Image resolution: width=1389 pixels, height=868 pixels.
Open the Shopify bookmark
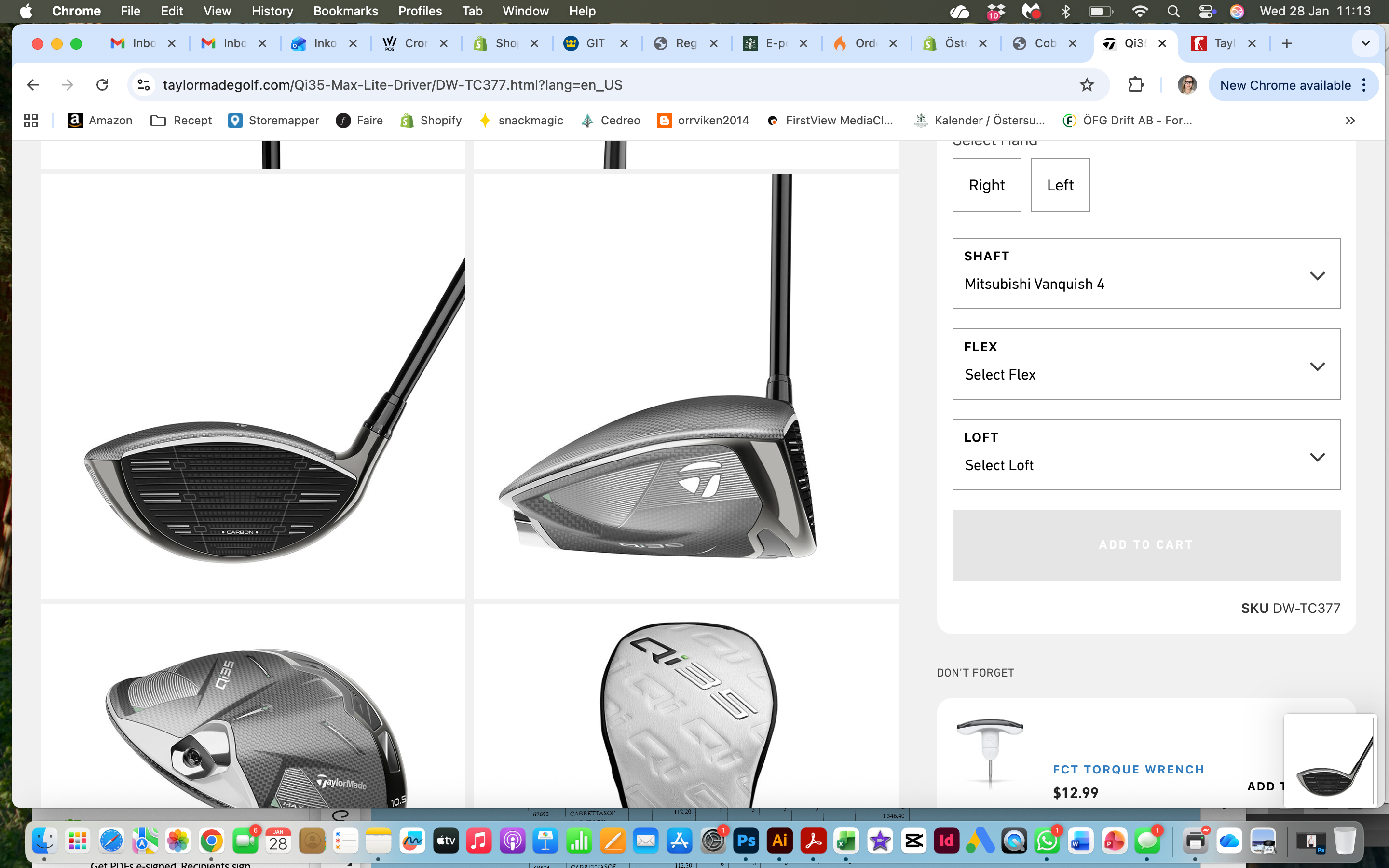(431, 120)
